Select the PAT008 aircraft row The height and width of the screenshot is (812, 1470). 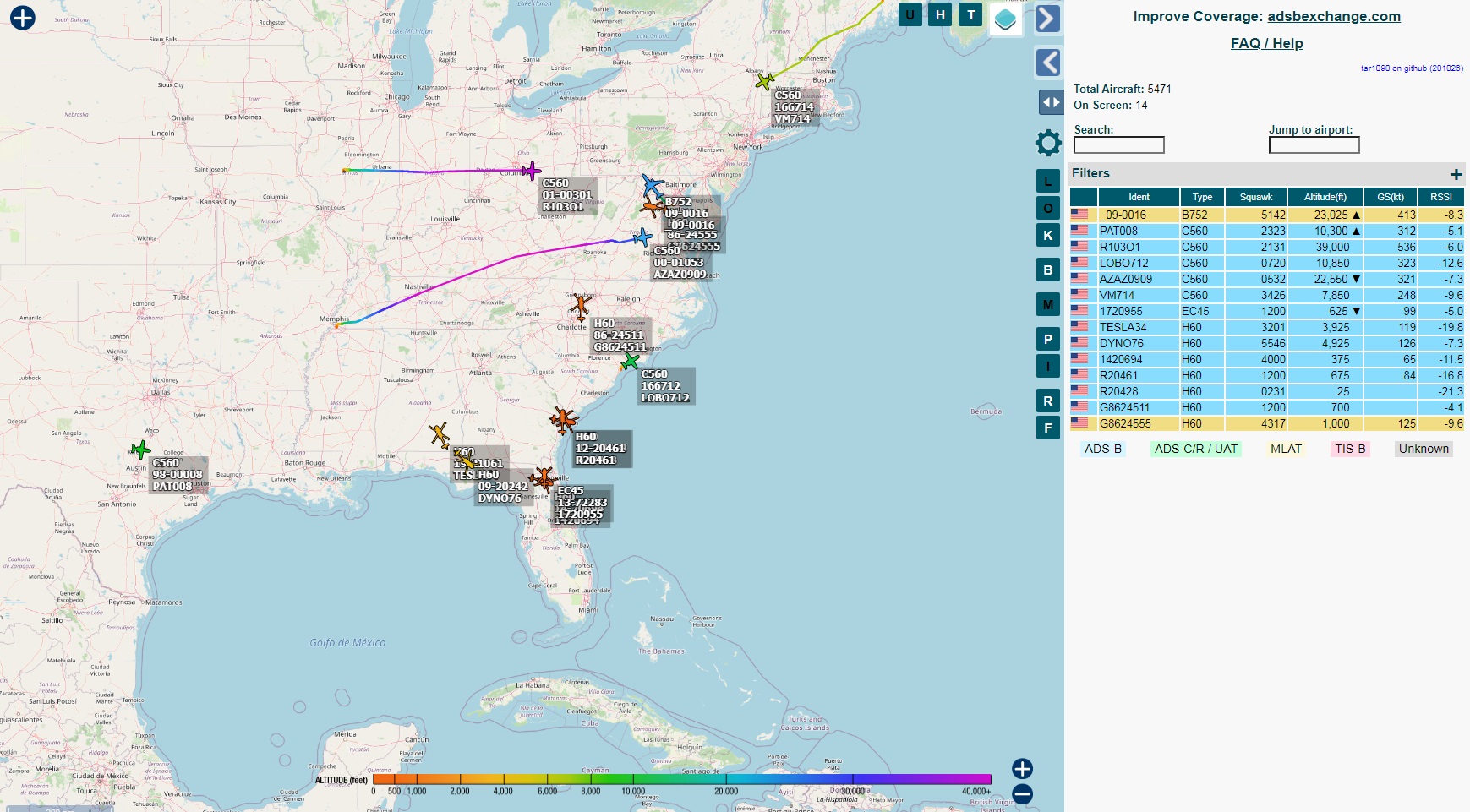1266,231
